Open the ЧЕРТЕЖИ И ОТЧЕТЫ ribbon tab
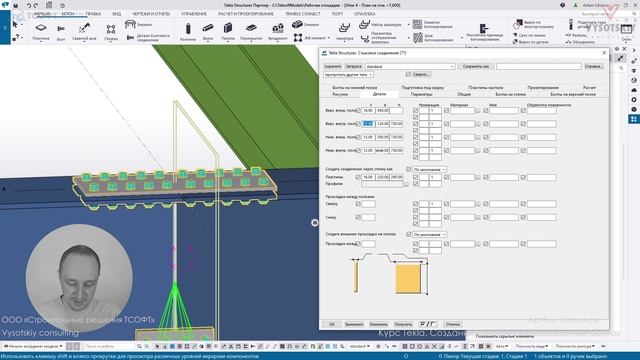Viewport: 640px width, 360px height. (151, 13)
